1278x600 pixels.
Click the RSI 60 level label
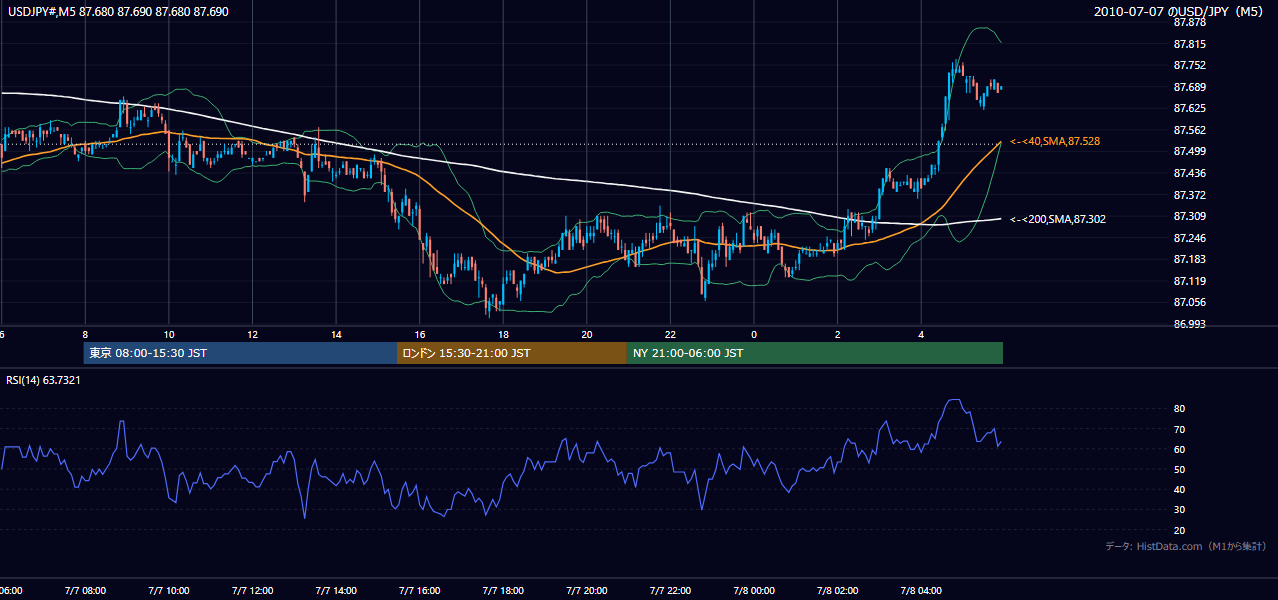coord(1179,449)
